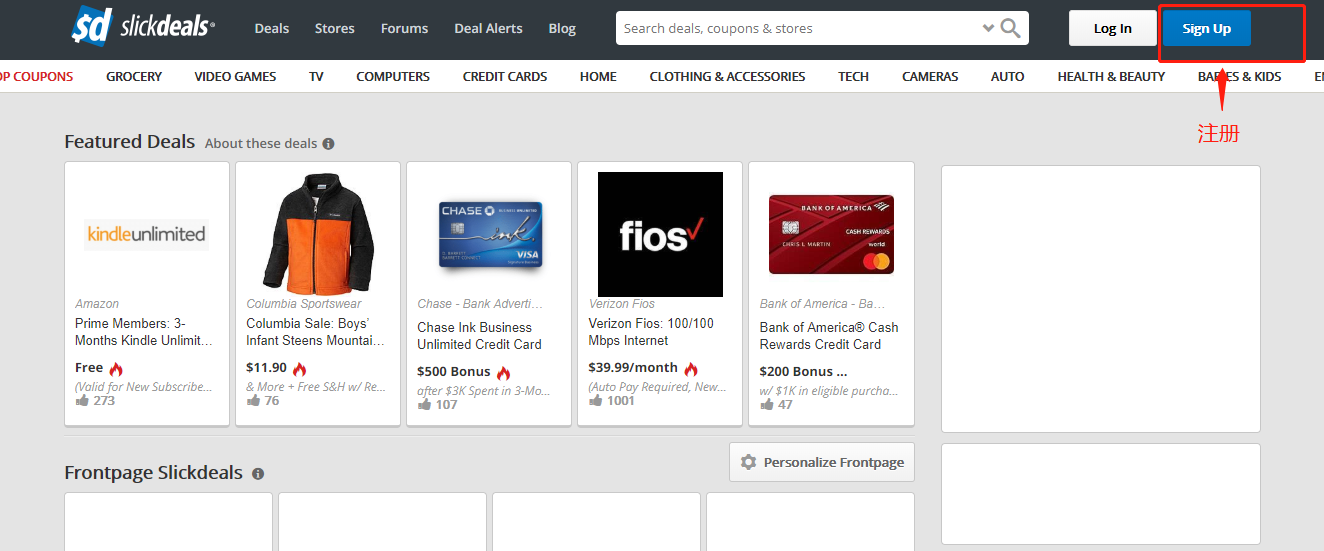Select the Auto category
The width and height of the screenshot is (1324, 551).
(1007, 76)
